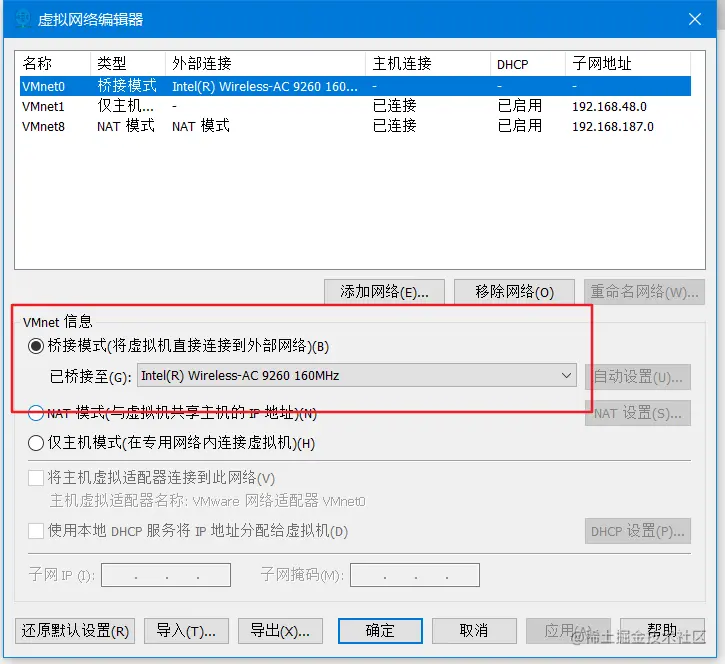Toggle 使用本地 DHCP 服务 checkbox
725x664 pixels.
[36, 531]
